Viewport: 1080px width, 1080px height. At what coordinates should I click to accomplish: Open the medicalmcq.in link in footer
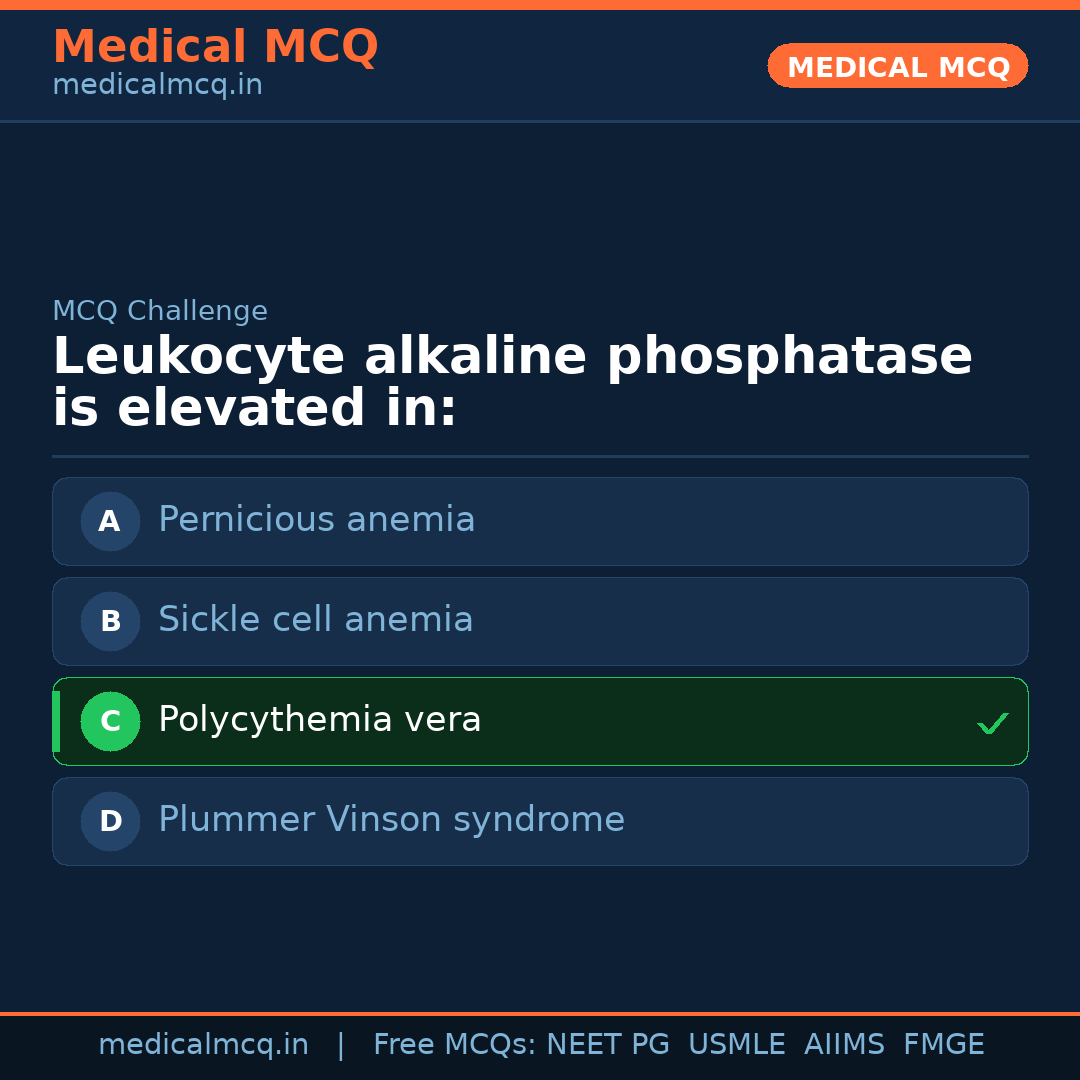[x=203, y=1045]
